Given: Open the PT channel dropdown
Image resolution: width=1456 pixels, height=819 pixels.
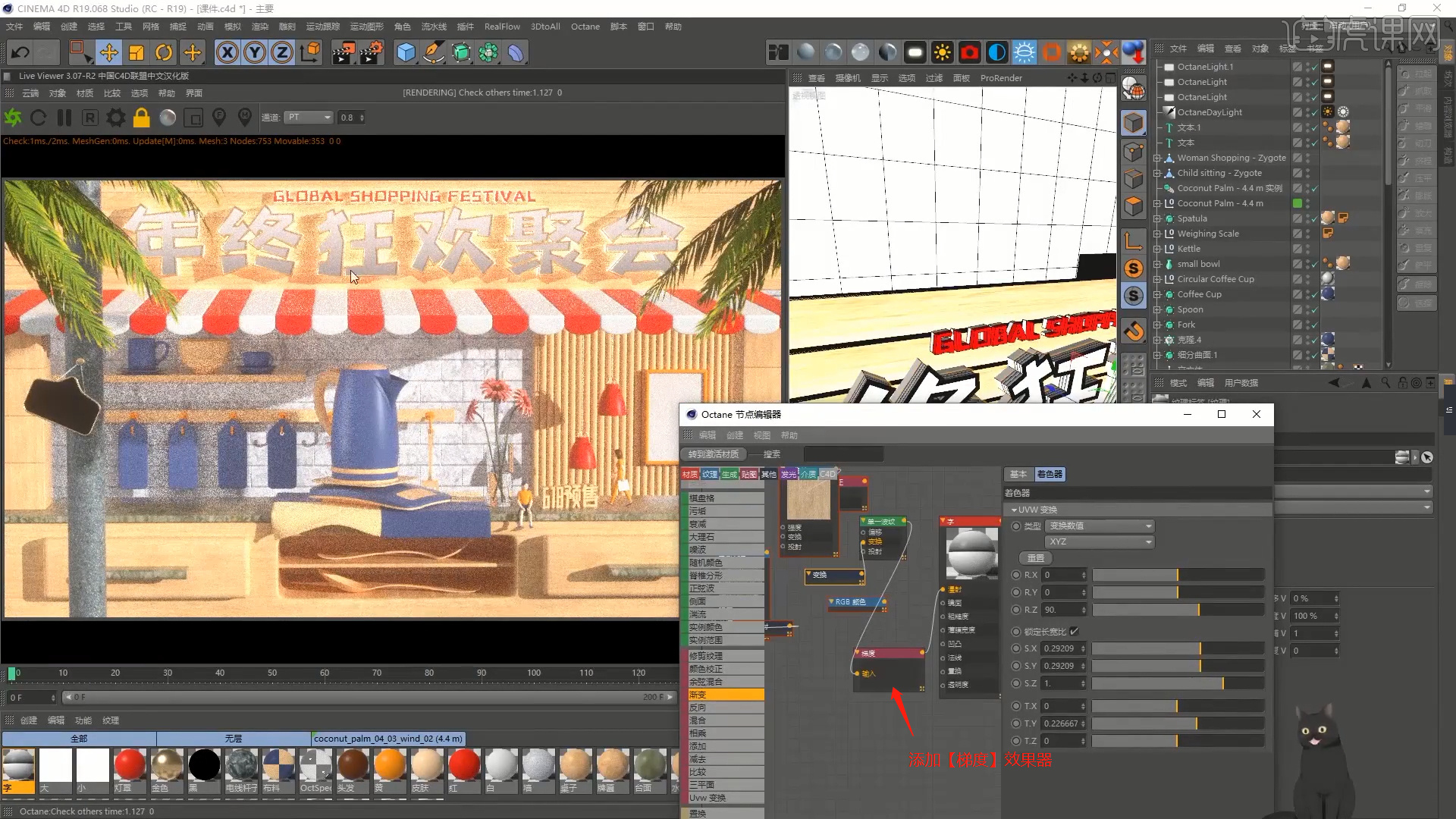Looking at the screenshot, I should [309, 118].
